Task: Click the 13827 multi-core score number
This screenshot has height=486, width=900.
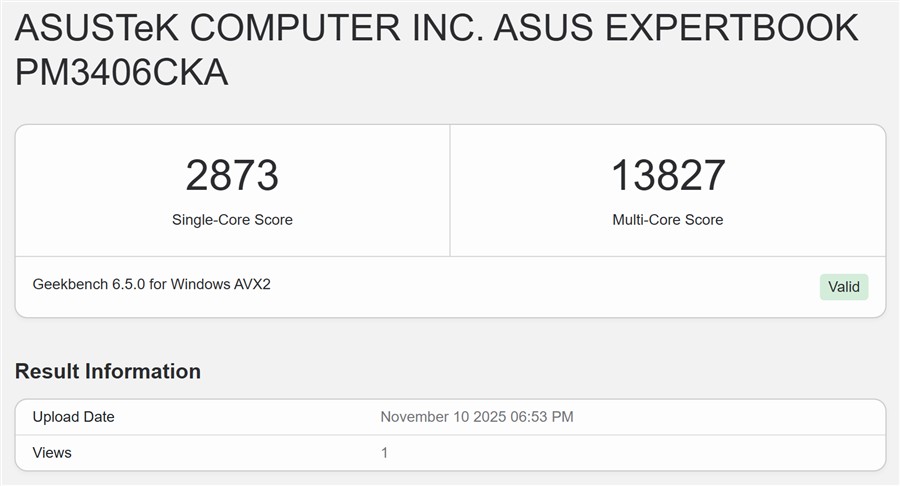Action: point(667,176)
